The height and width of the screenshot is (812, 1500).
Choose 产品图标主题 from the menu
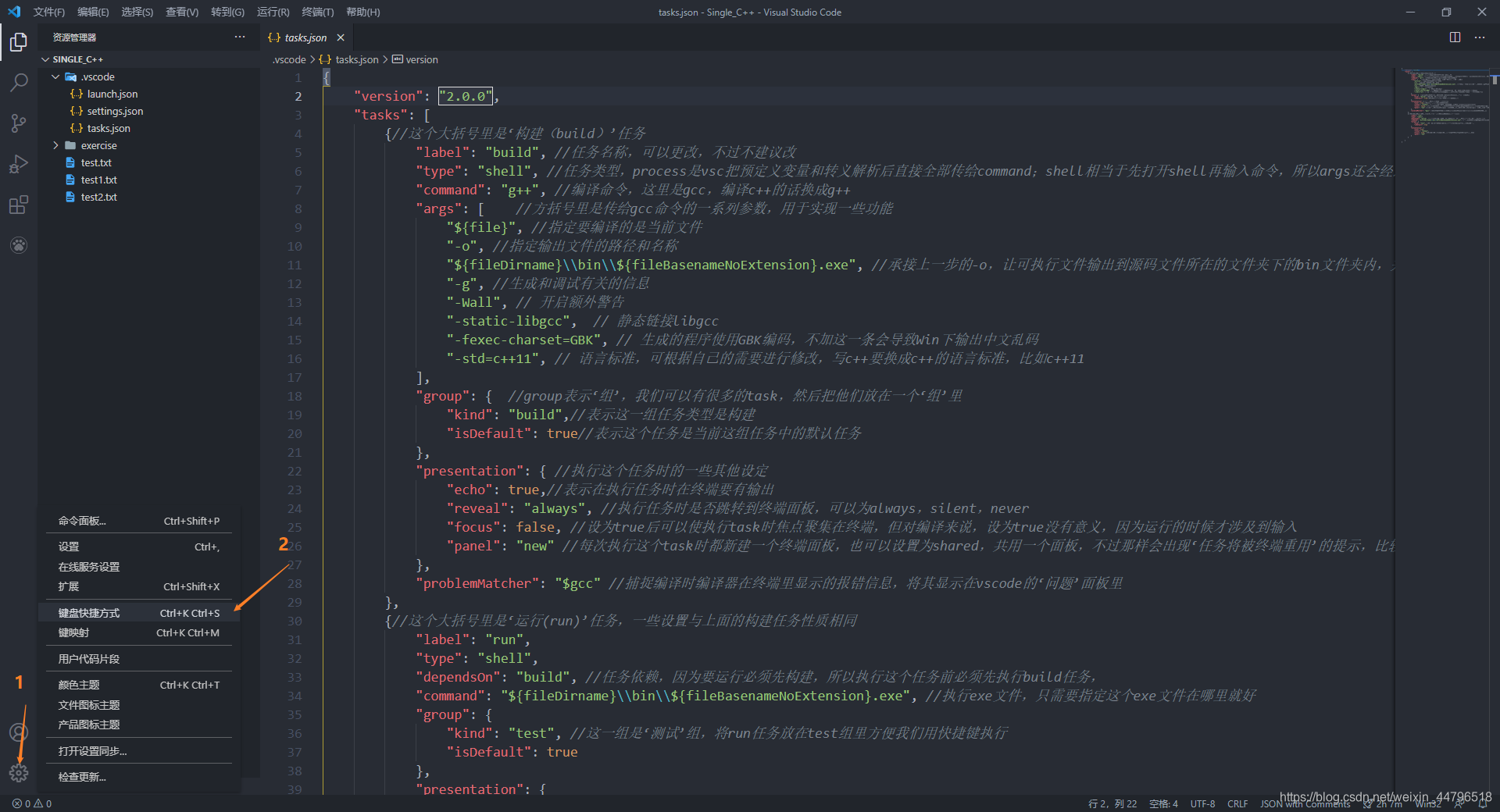[139, 725]
